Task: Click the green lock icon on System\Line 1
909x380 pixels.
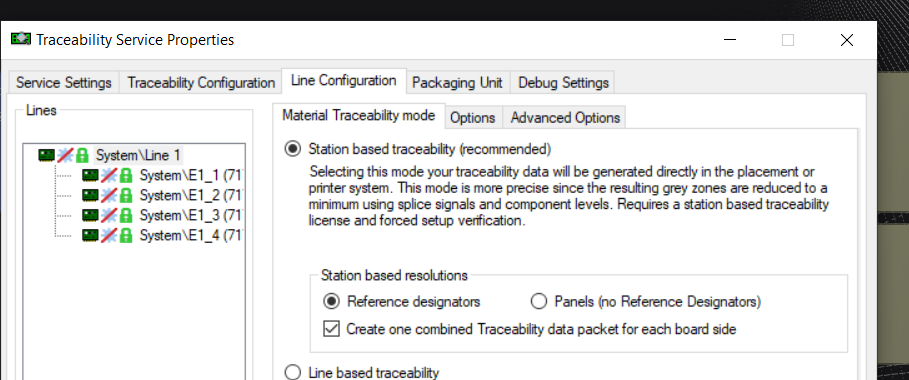Action: pos(83,155)
